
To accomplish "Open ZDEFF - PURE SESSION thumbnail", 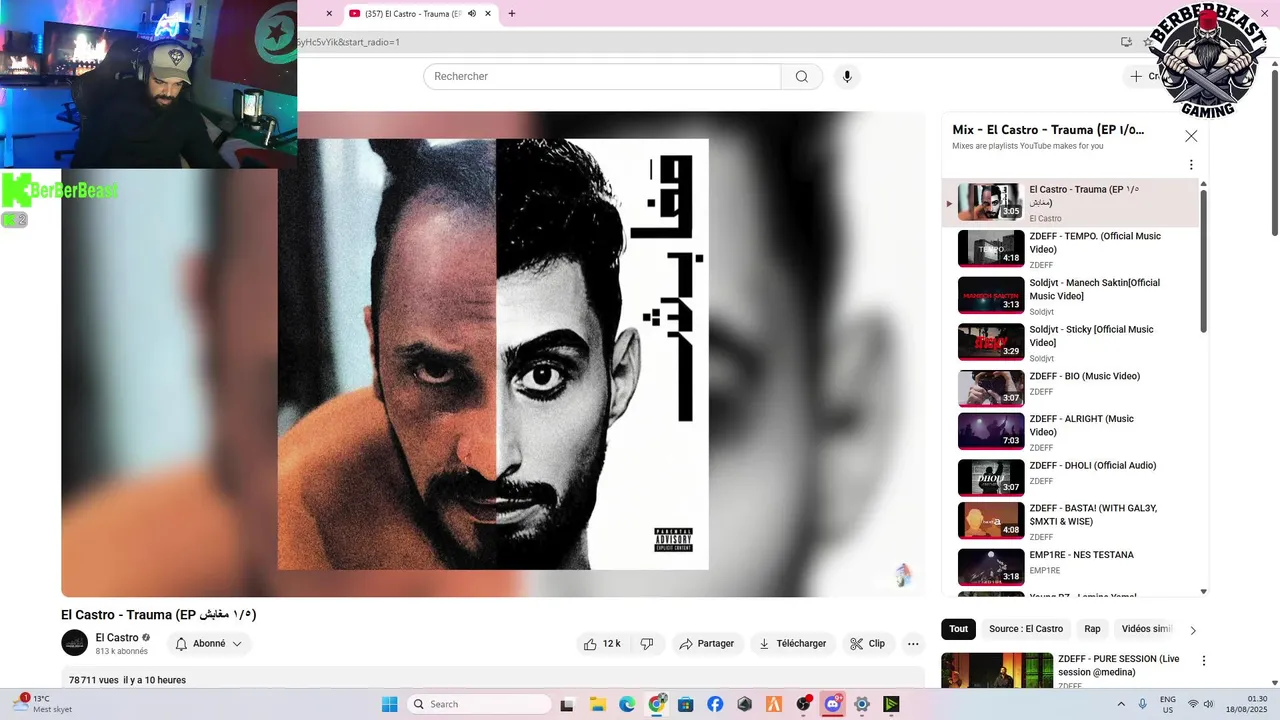I will (x=997, y=670).
